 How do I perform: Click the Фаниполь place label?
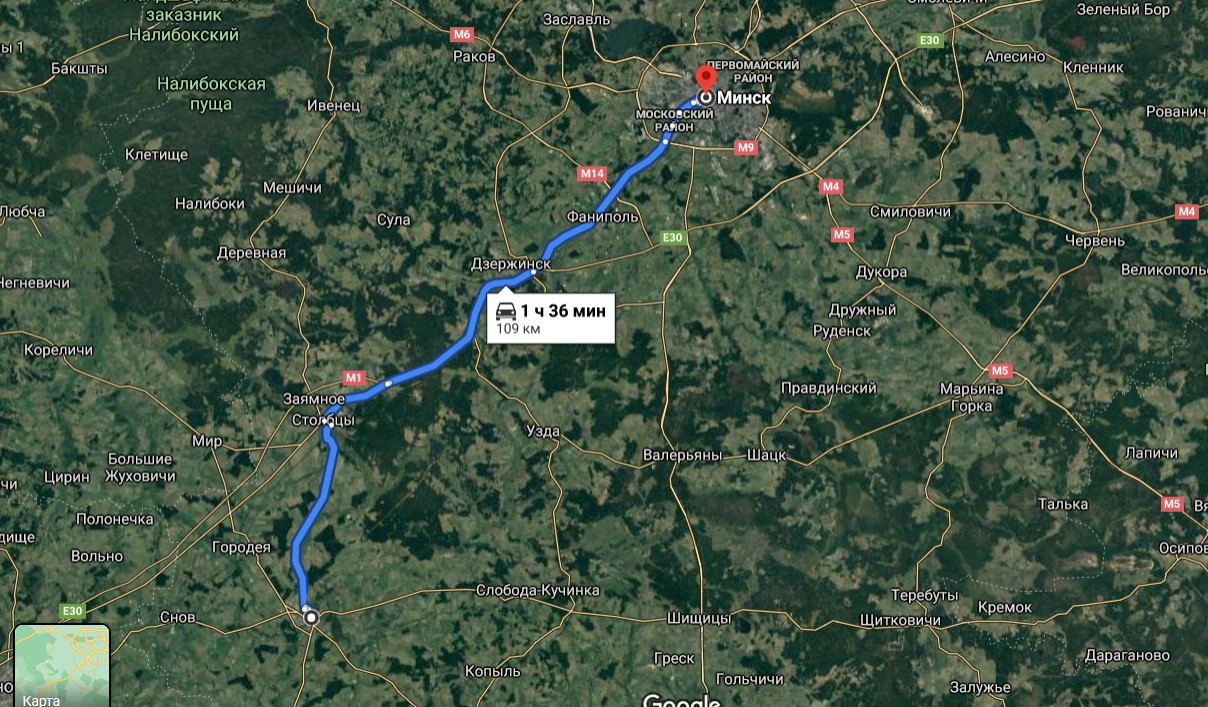point(602,216)
